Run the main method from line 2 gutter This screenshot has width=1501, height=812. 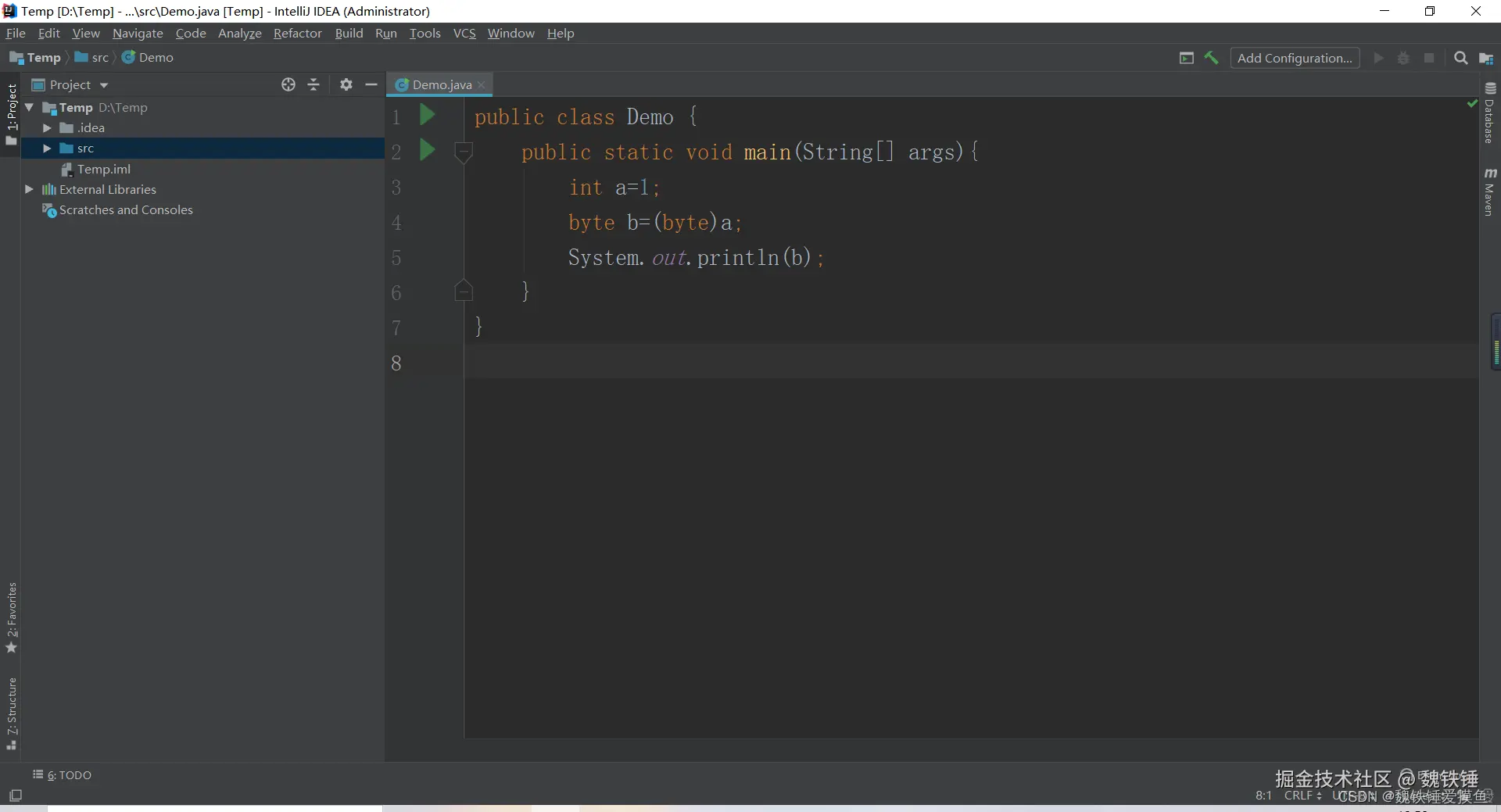(x=427, y=149)
